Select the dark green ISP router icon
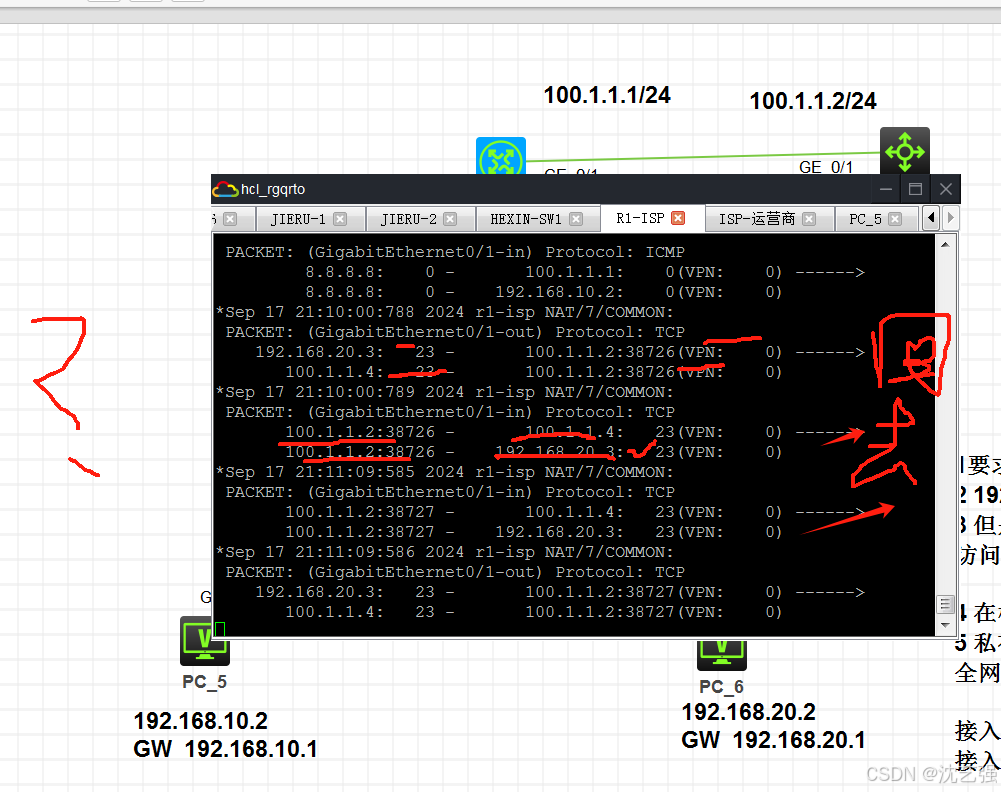1001x792 pixels. click(905, 151)
